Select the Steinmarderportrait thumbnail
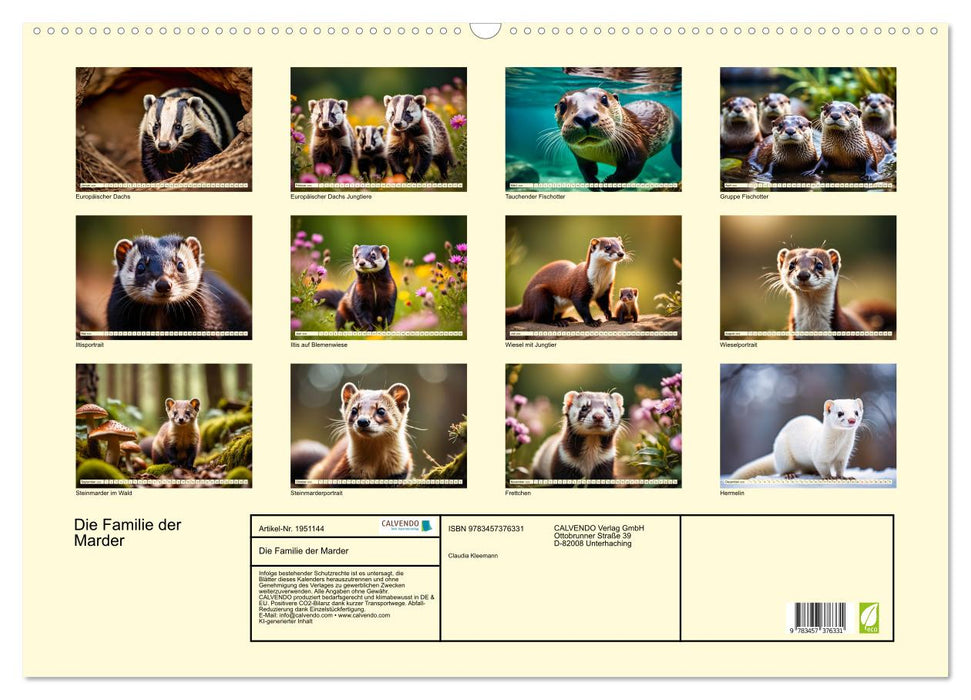971x700 pixels. [x=378, y=425]
